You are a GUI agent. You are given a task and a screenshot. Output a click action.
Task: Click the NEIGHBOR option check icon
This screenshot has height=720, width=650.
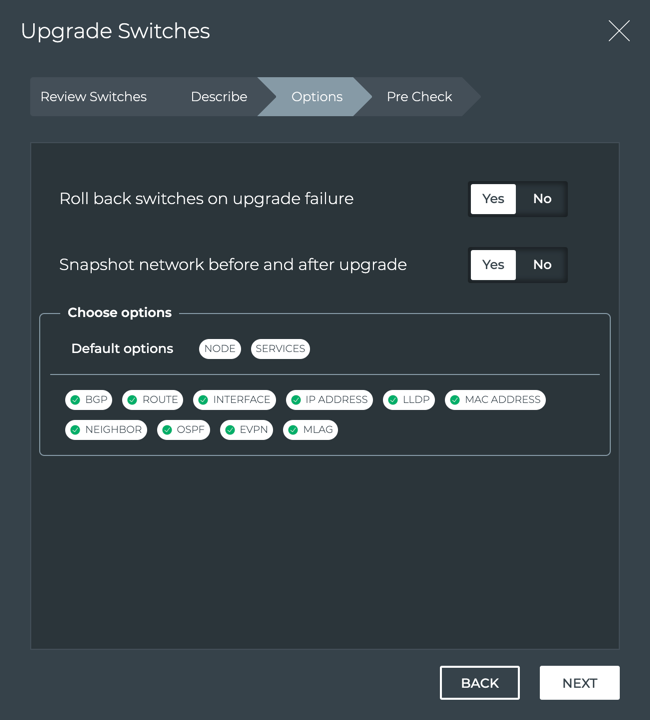click(x=75, y=430)
